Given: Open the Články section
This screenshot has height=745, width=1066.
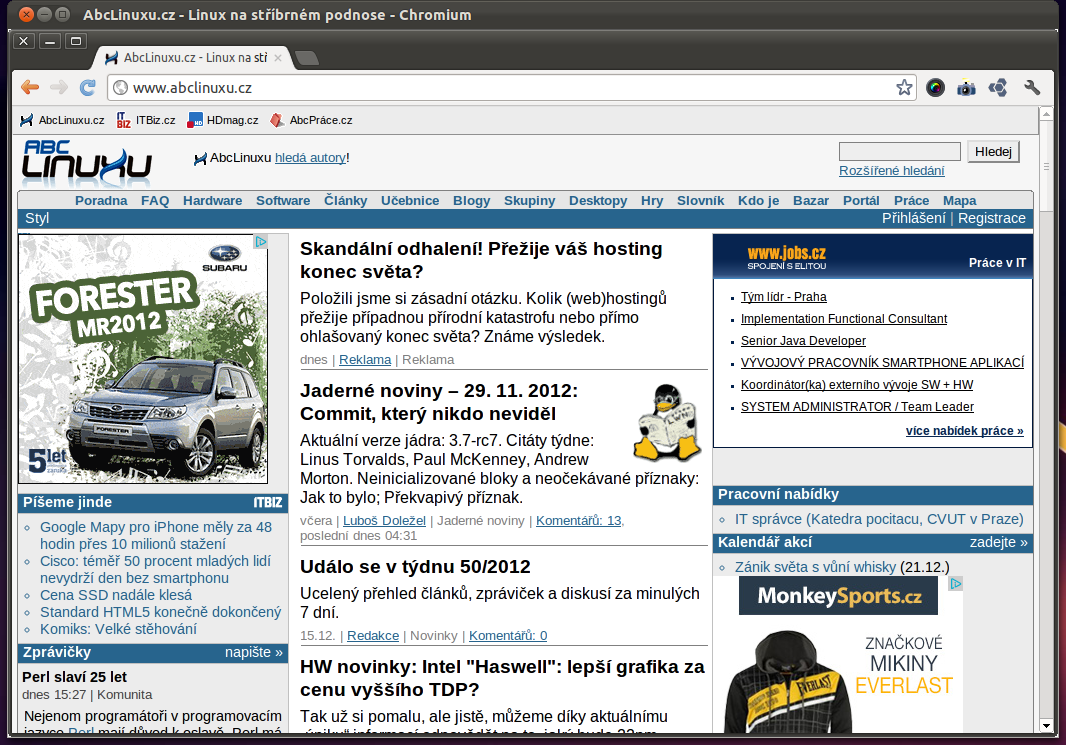Looking at the screenshot, I should coord(345,201).
